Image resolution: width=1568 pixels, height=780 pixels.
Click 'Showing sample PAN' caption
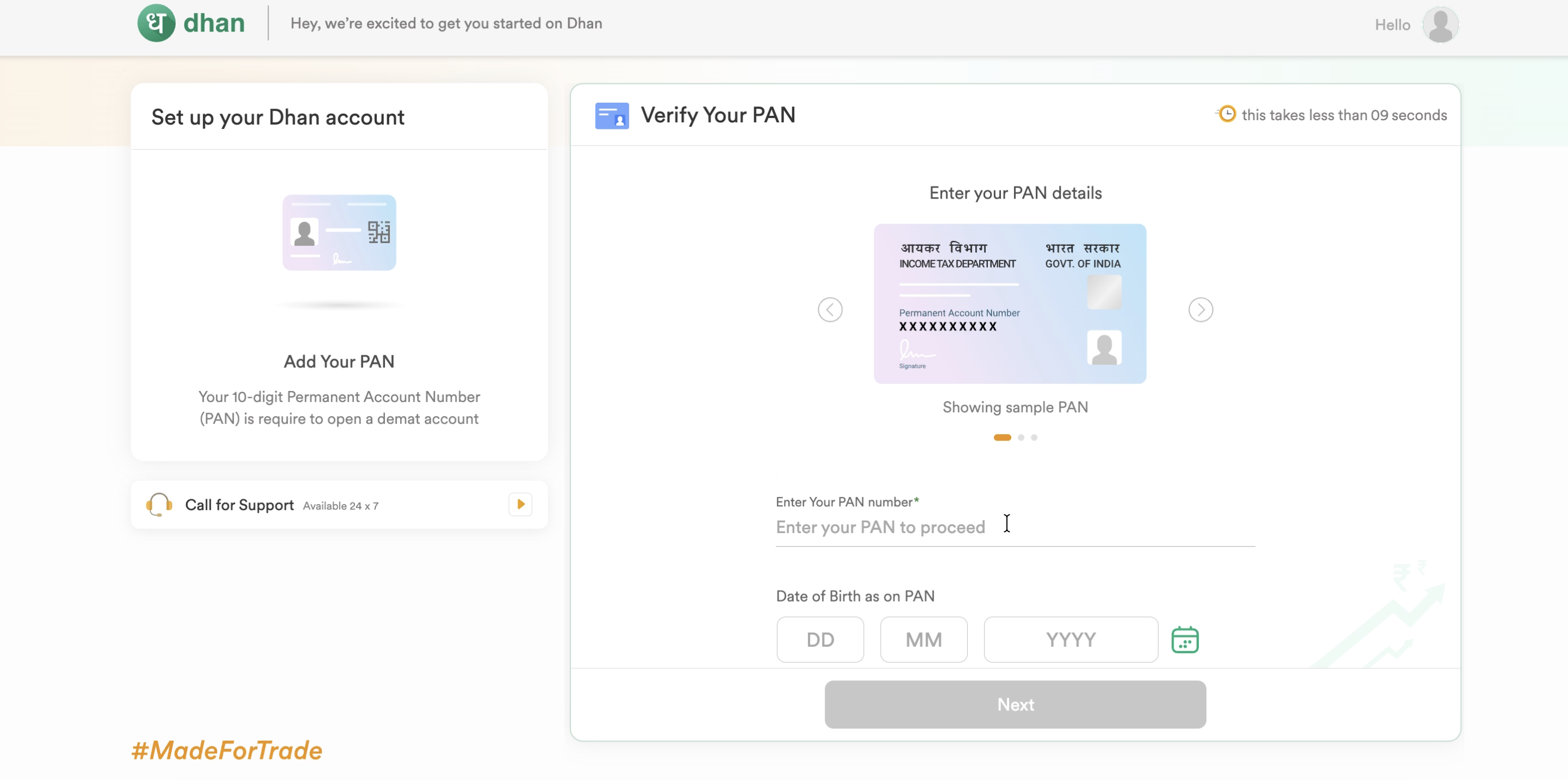tap(1015, 407)
